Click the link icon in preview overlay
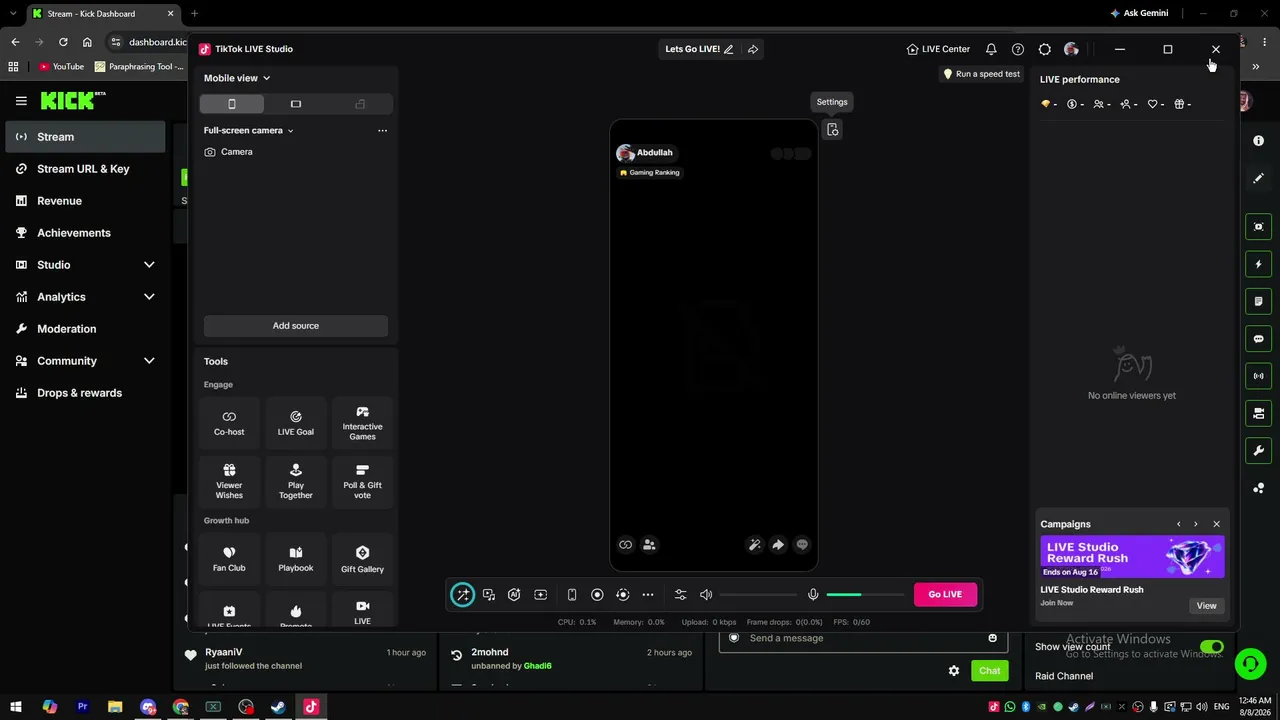This screenshot has width=1280, height=720. coord(626,545)
